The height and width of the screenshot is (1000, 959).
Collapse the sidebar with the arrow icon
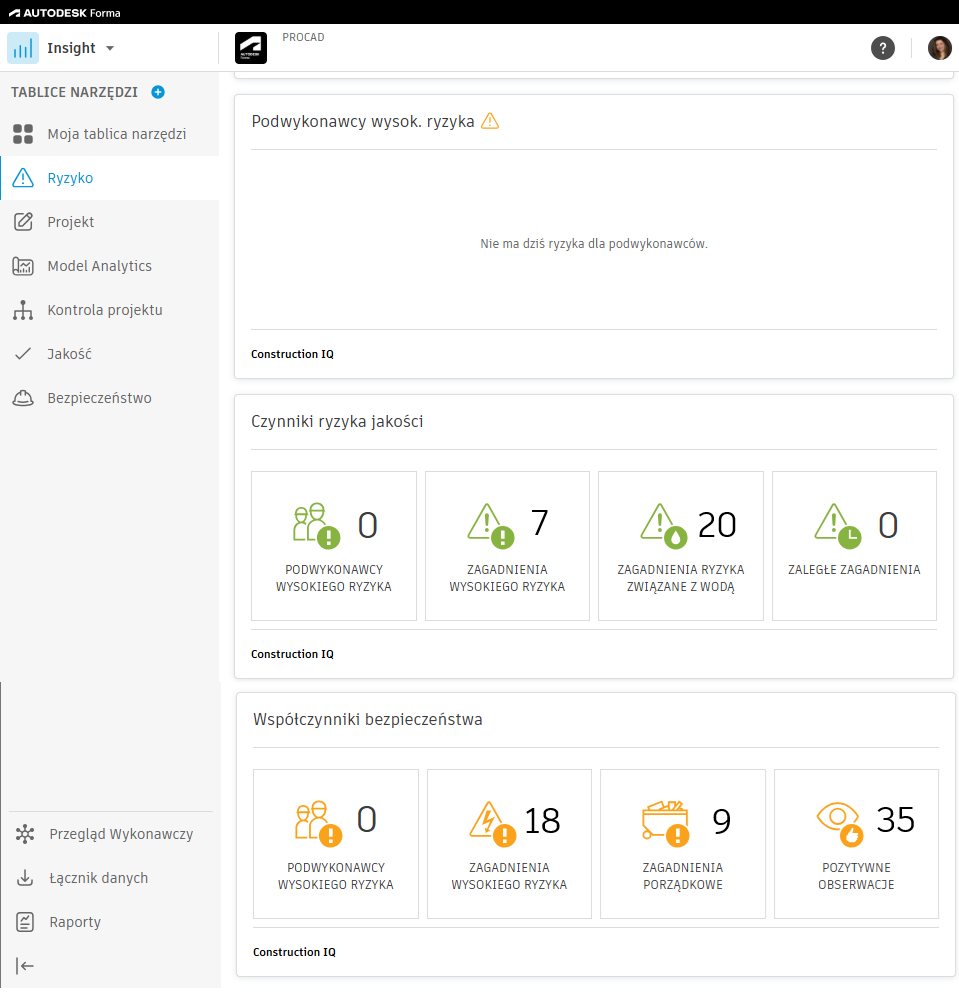pos(25,966)
